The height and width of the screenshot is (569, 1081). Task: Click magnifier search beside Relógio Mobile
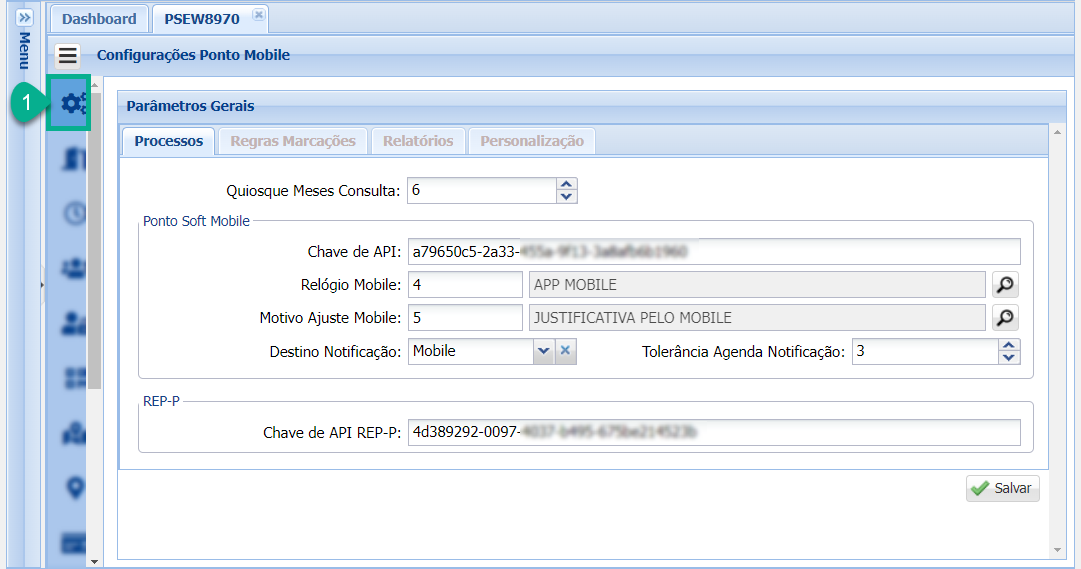pyautogui.click(x=1005, y=285)
